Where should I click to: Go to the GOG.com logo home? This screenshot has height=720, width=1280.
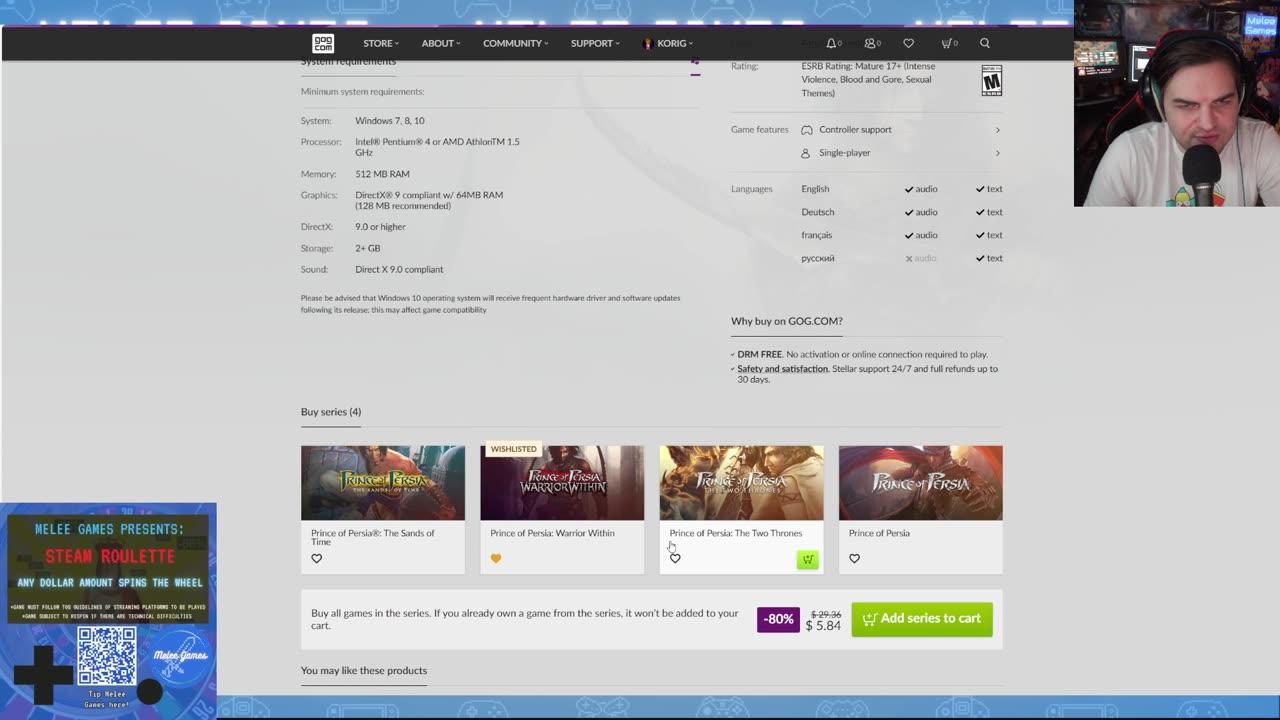coord(323,43)
